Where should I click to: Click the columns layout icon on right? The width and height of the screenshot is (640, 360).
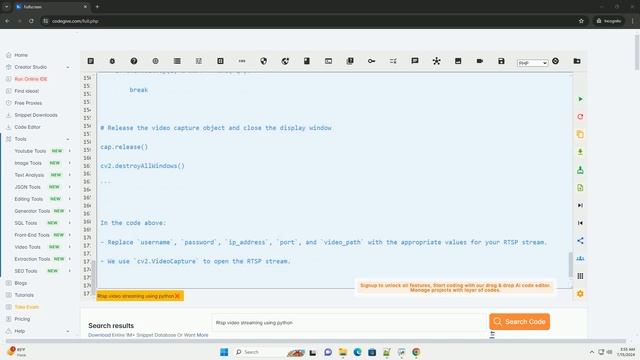[x=580, y=276]
